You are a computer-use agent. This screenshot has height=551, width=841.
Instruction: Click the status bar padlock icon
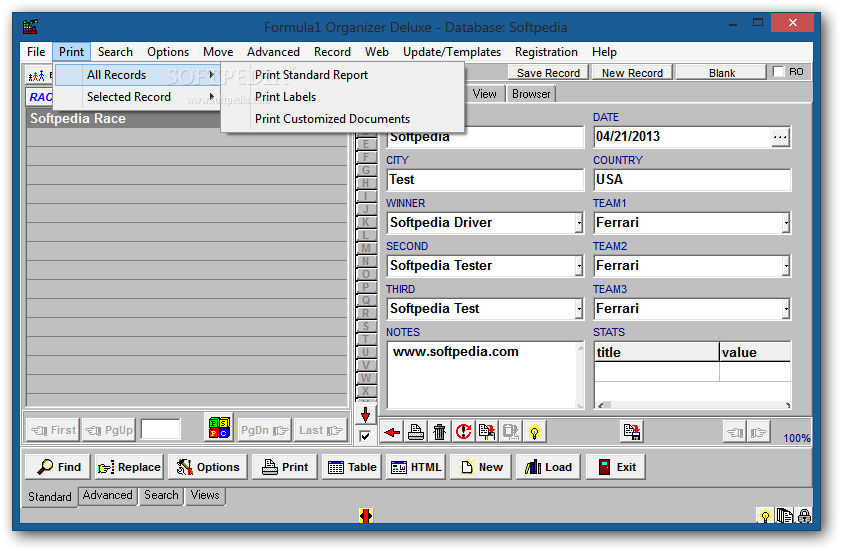pyautogui.click(x=804, y=516)
